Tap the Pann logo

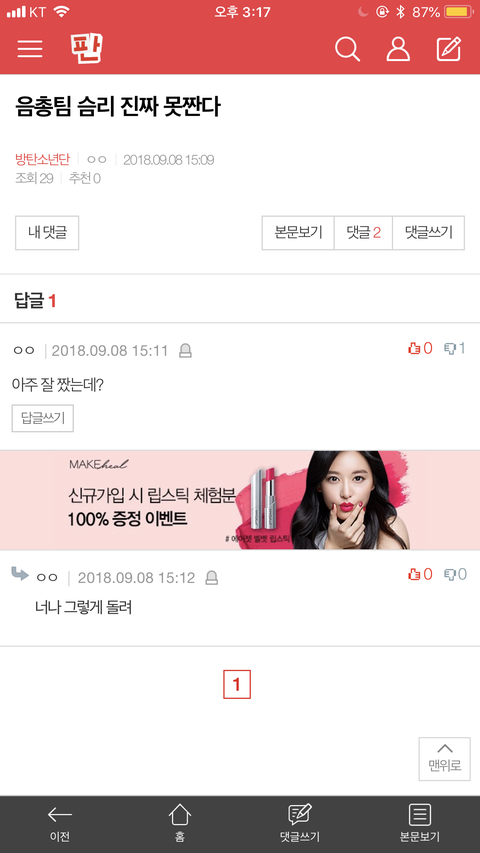[87, 48]
